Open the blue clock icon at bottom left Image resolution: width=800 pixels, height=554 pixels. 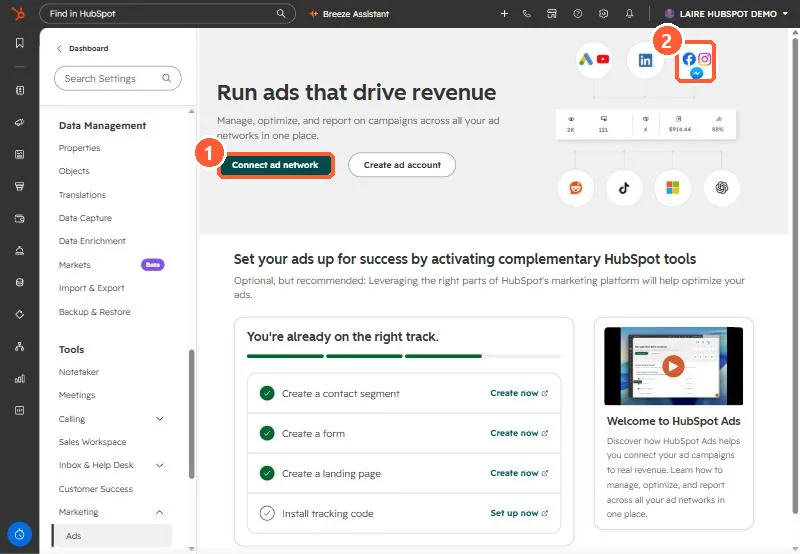coord(19,534)
